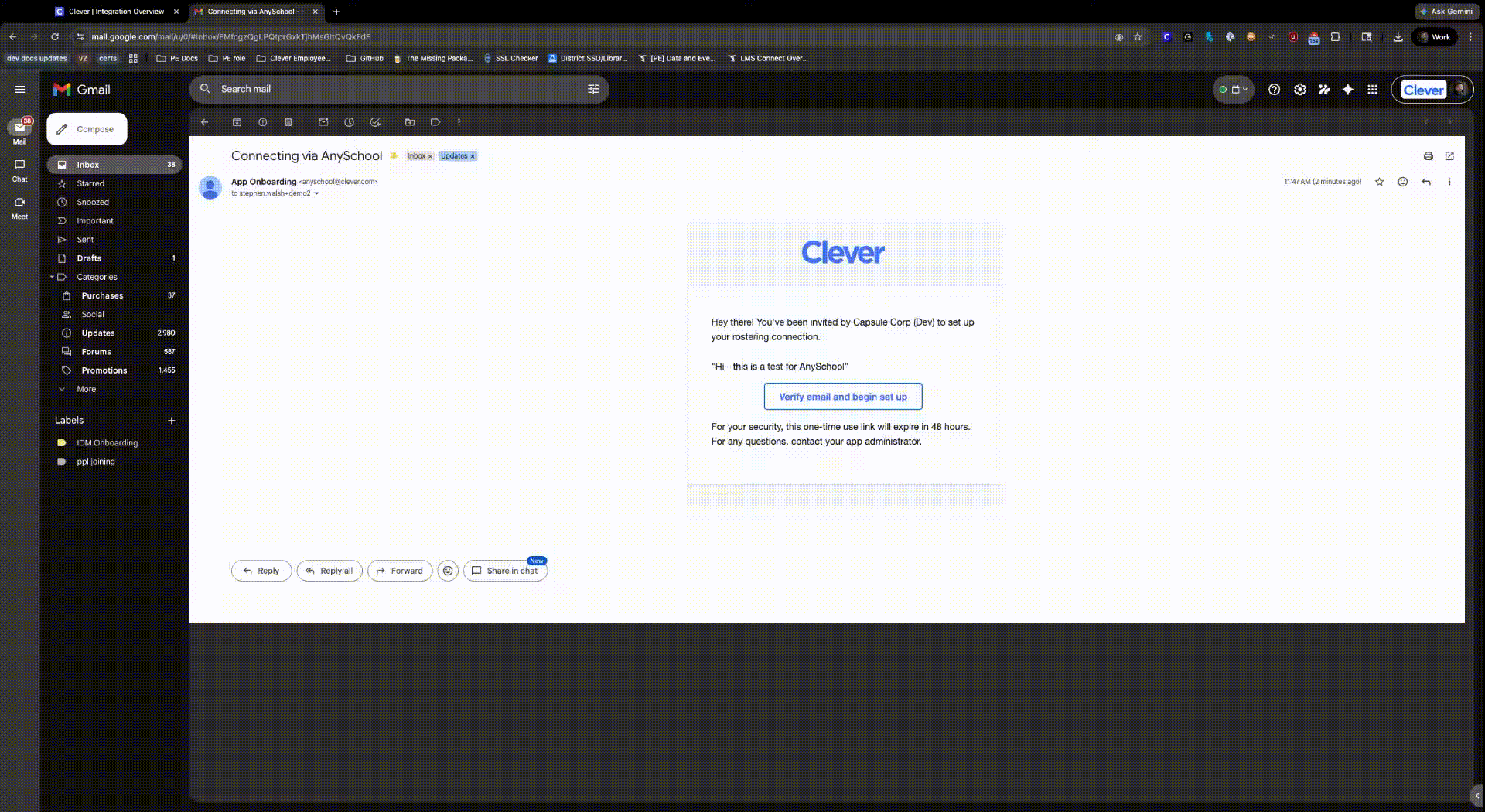Add this email to Tasks

(x=375, y=122)
